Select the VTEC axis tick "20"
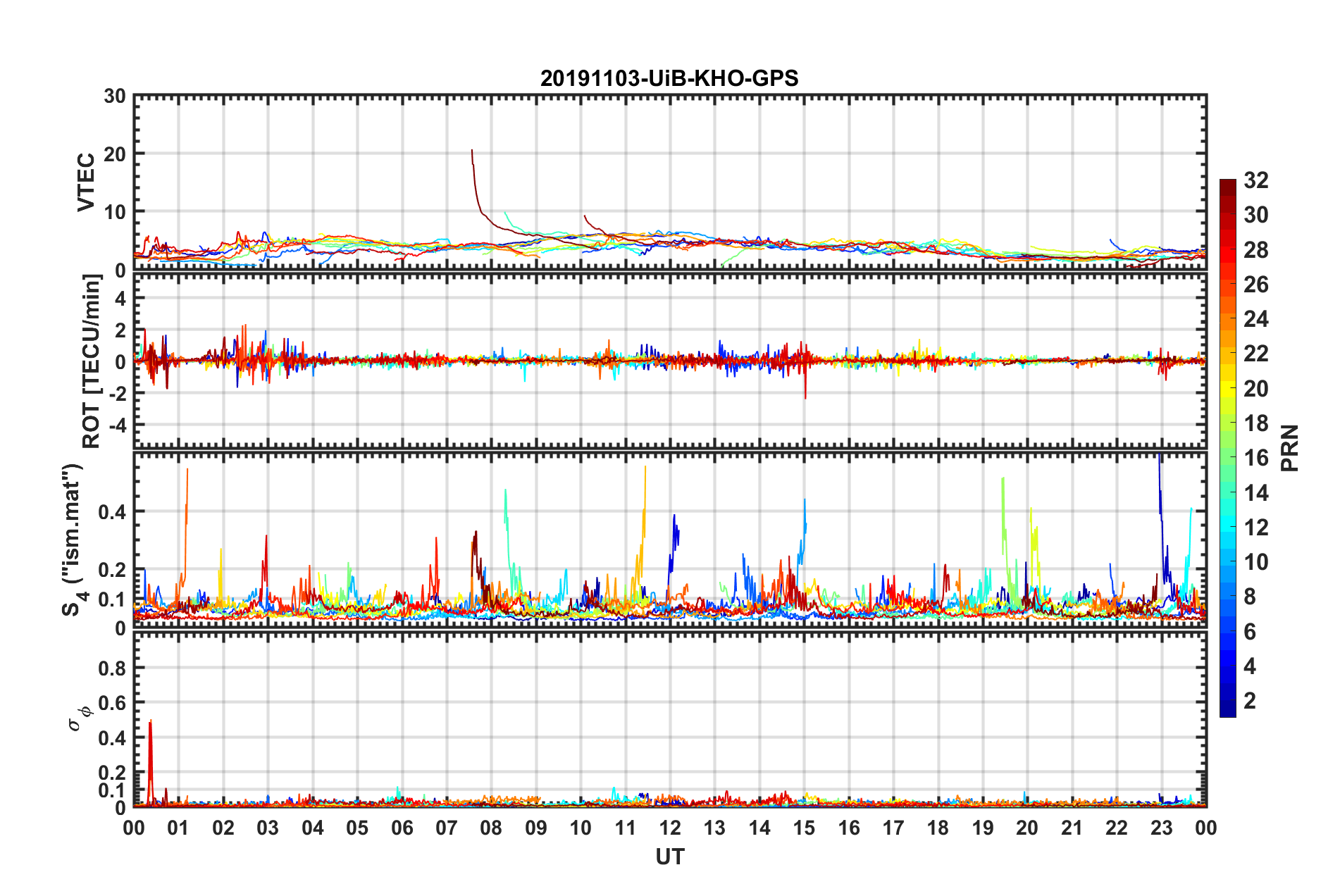 (x=115, y=154)
